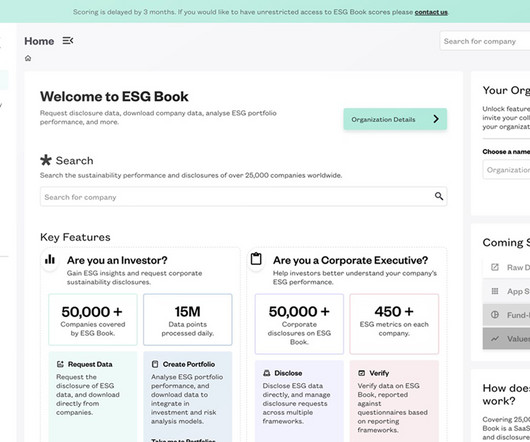This screenshot has width=530, height=442.
Task: Select the '50,000 + Corporate disclosures' stat box
Action: (x=299, y=324)
